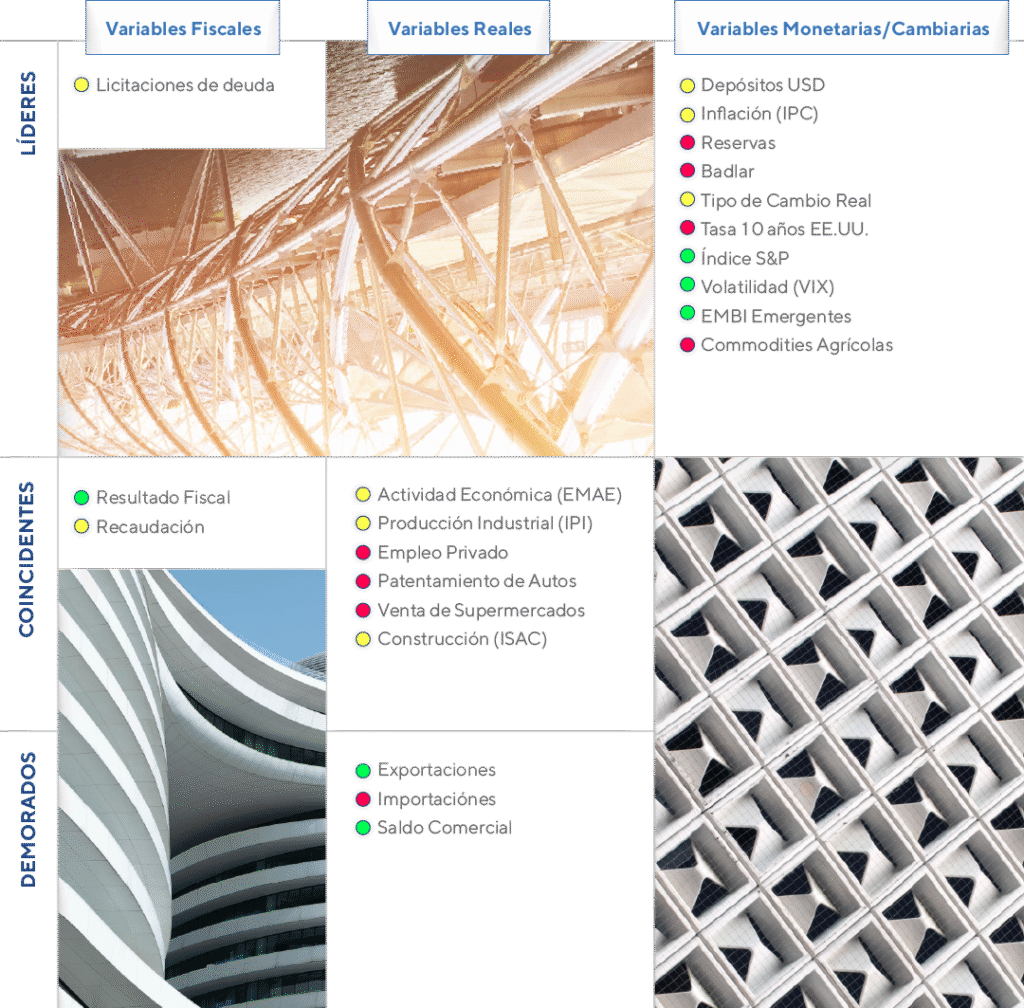Click the yellow dot beside Licitaciones de deuda

82,85
